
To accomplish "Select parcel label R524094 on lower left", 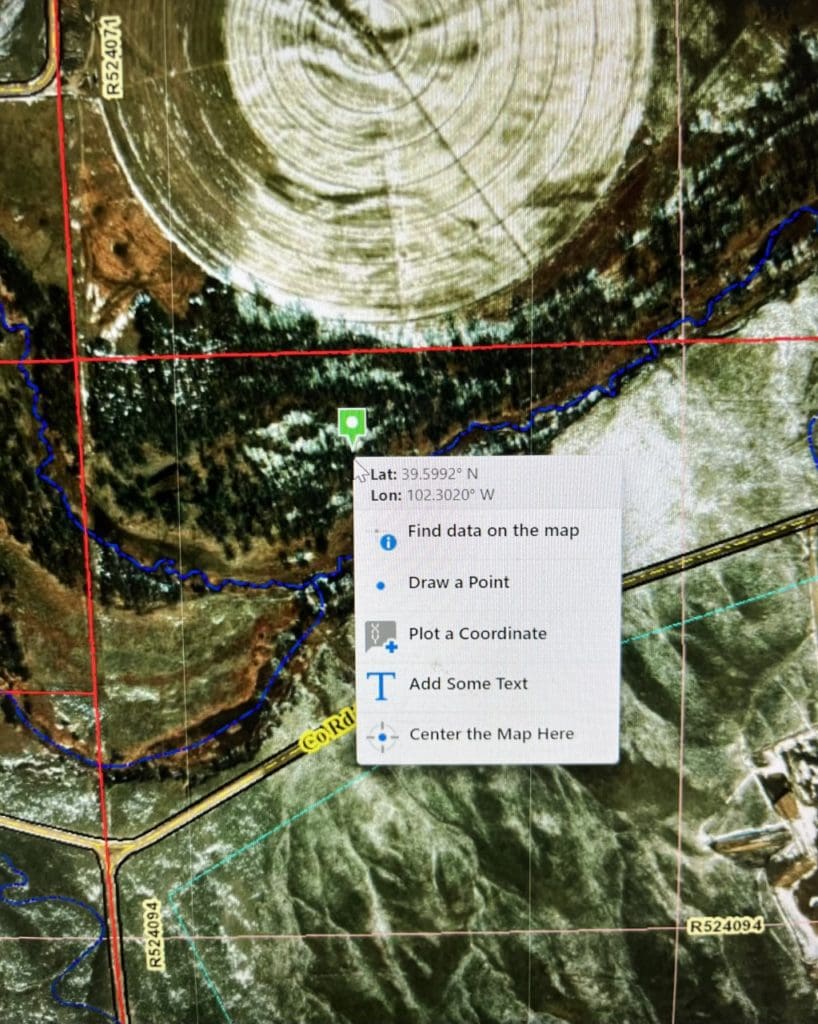I will point(152,935).
